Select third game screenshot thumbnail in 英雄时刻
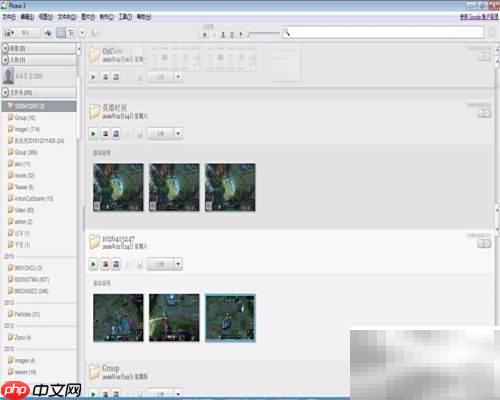The width and height of the screenshot is (500, 400). [x=230, y=187]
